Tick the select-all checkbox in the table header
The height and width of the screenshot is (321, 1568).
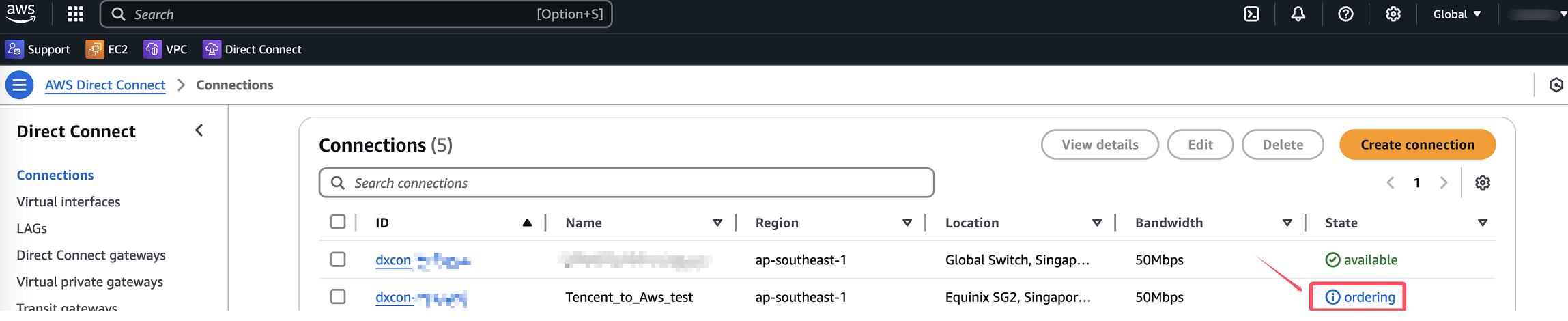[338, 222]
